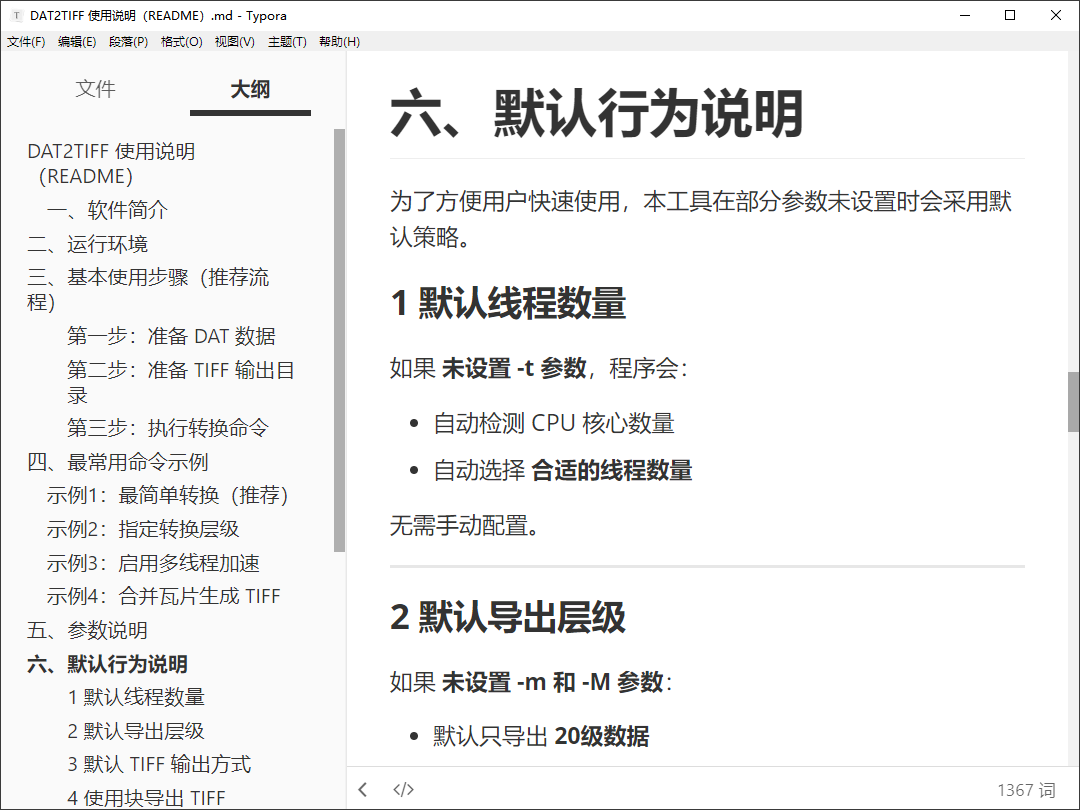Open the 主题(T) menu
Viewport: 1080px width, 810px height.
click(x=287, y=42)
